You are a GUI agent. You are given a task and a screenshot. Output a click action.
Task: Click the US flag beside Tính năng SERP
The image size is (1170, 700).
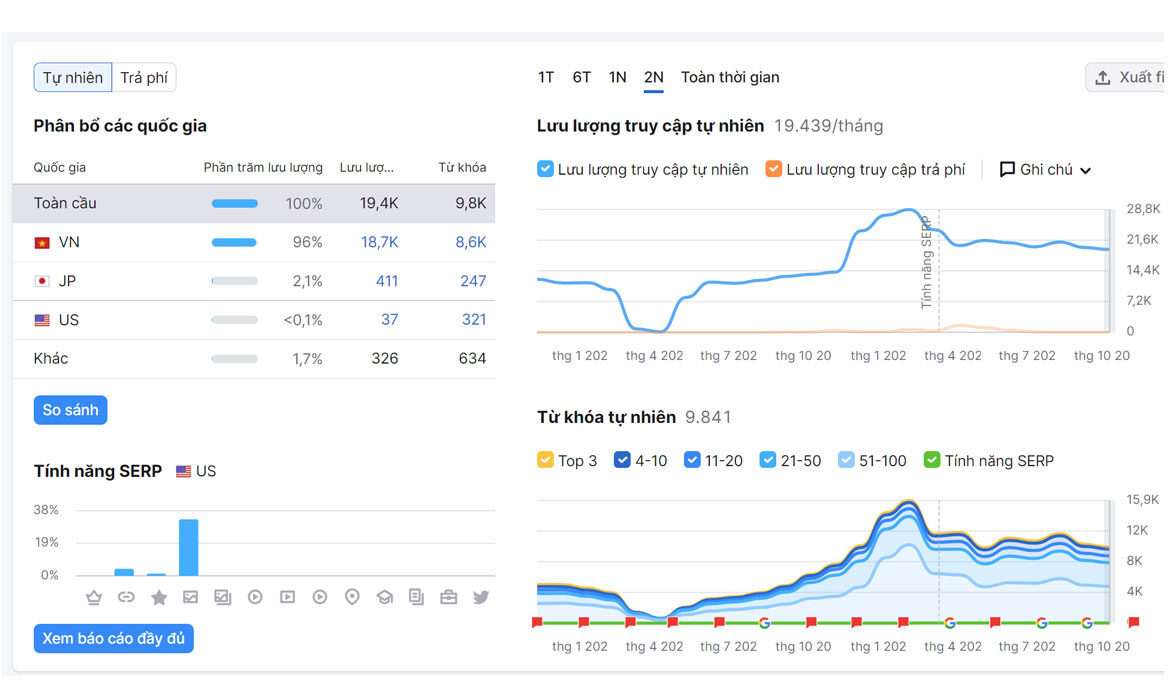pyautogui.click(x=183, y=472)
